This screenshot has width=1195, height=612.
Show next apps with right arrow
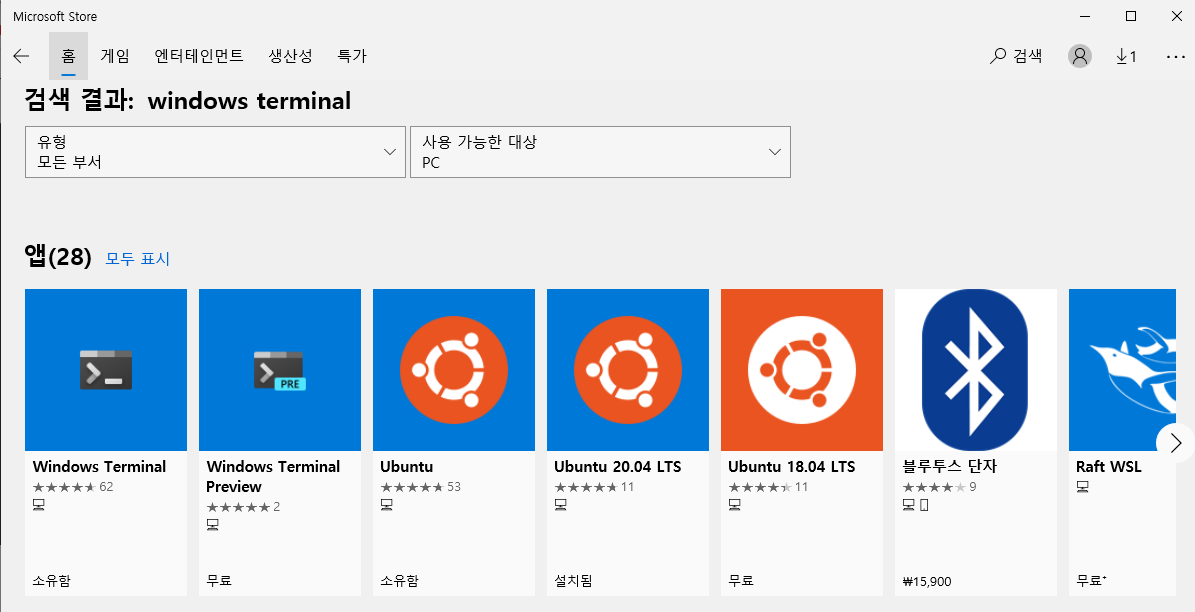click(1175, 443)
